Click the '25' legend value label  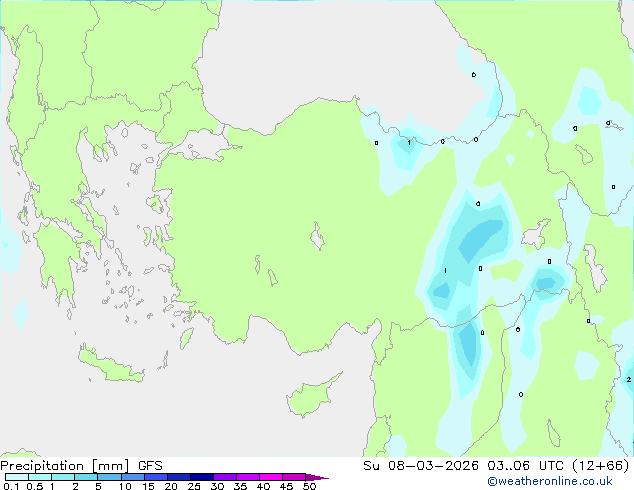(194, 486)
